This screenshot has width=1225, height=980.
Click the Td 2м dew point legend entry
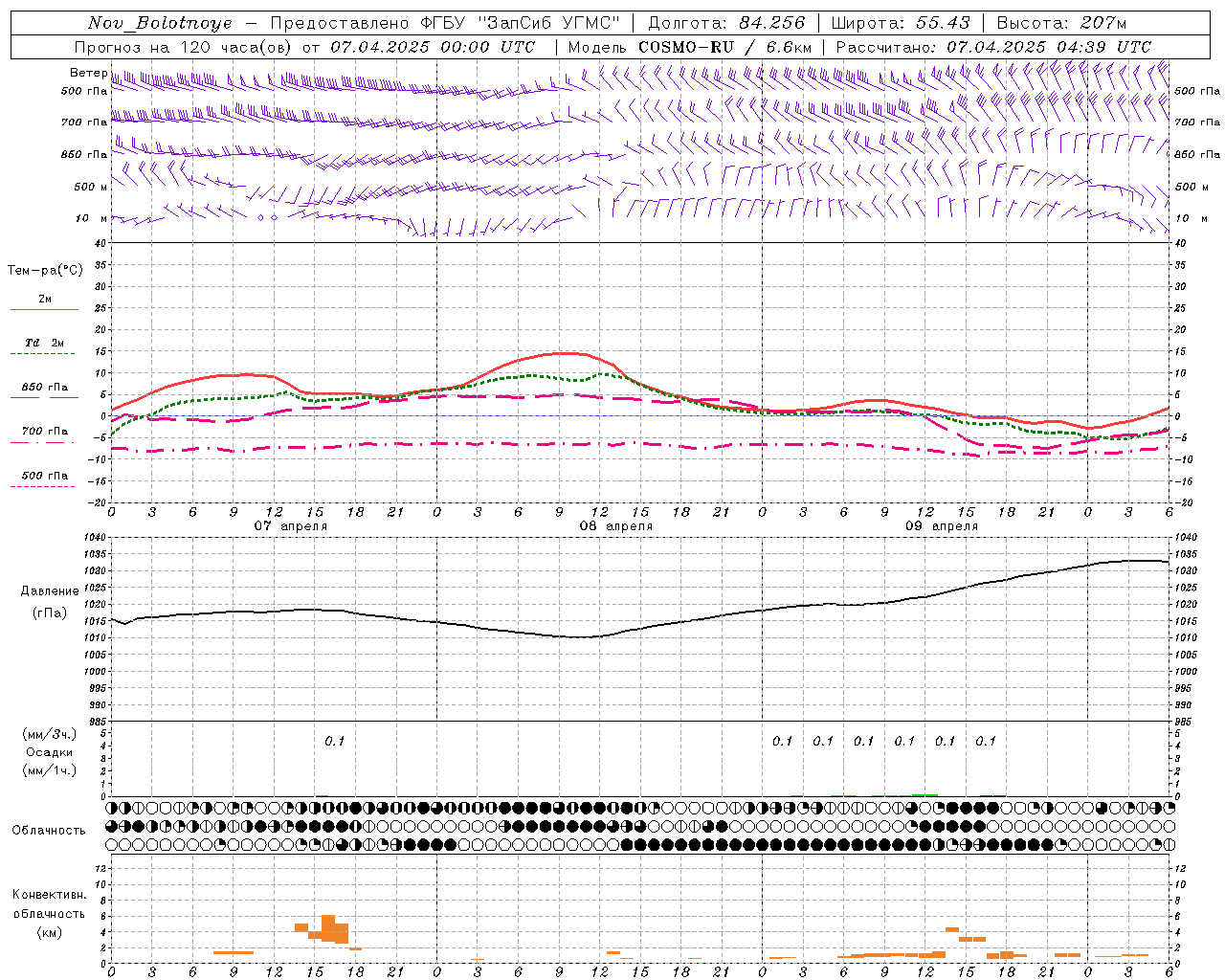(x=45, y=343)
